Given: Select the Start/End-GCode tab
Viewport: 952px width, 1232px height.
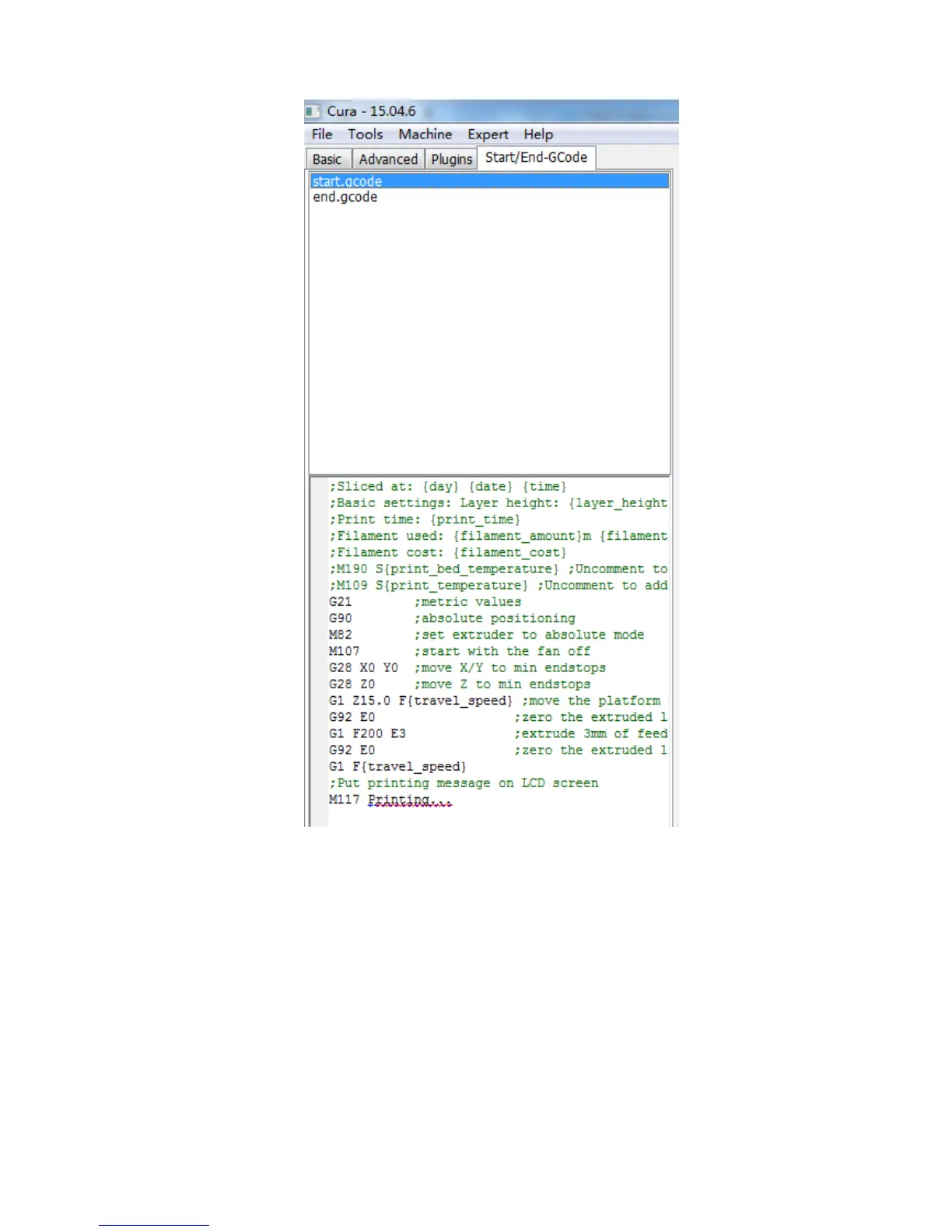Looking at the screenshot, I should 537,157.
